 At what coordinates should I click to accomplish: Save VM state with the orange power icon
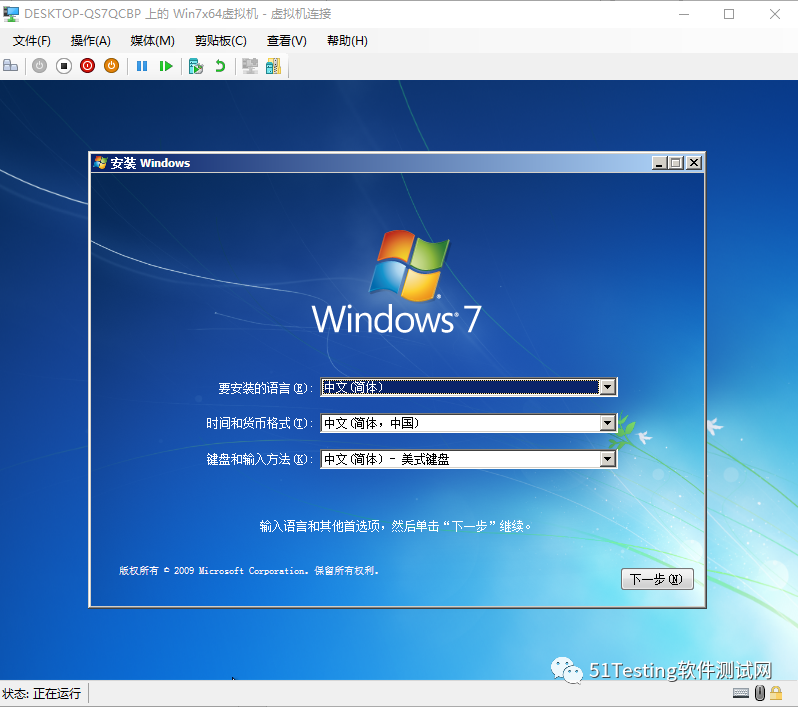point(111,66)
